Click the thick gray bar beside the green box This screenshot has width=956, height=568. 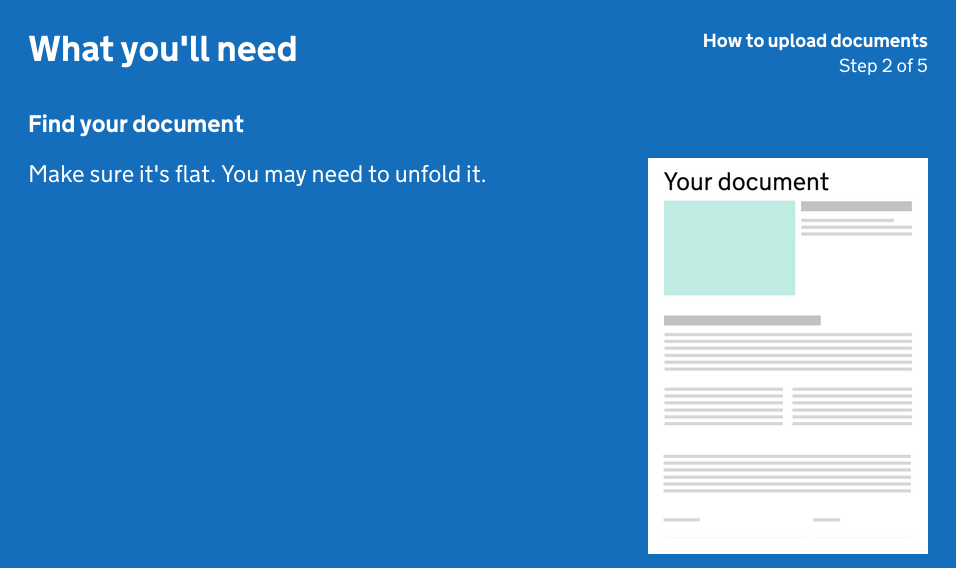pyautogui.click(x=856, y=206)
